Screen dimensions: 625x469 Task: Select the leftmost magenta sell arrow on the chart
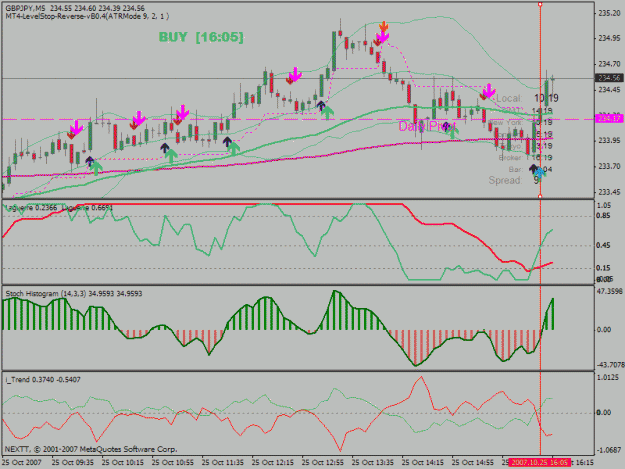[76, 128]
